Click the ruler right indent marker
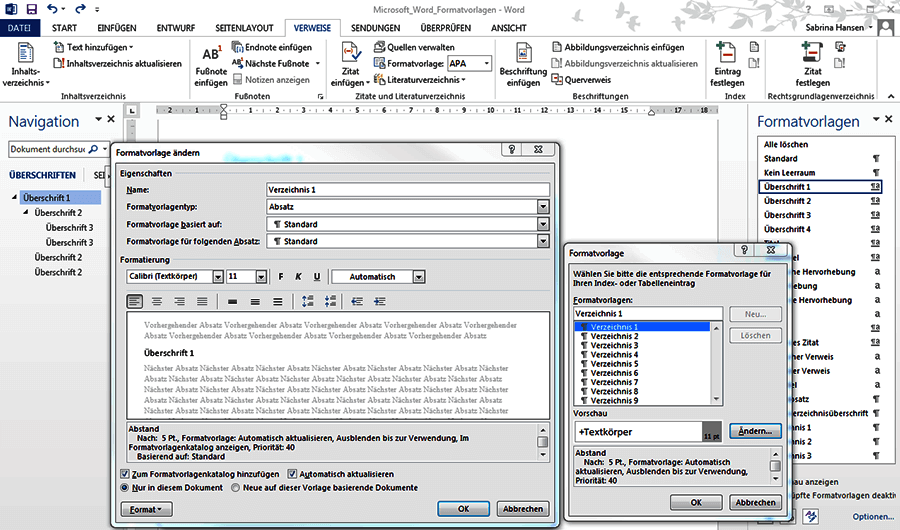The height and width of the screenshot is (530, 900). [651, 113]
